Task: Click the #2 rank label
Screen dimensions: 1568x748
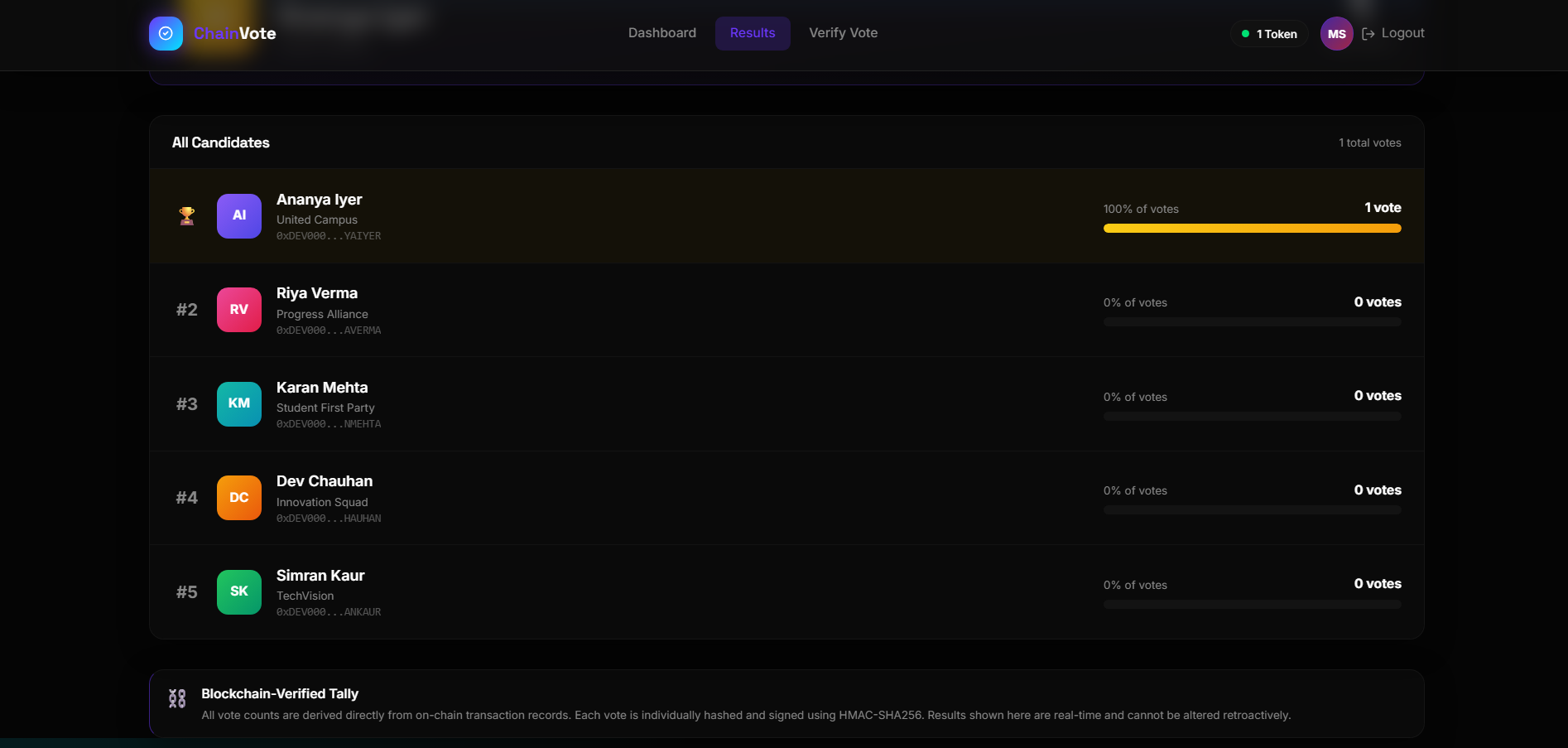Action: point(187,310)
